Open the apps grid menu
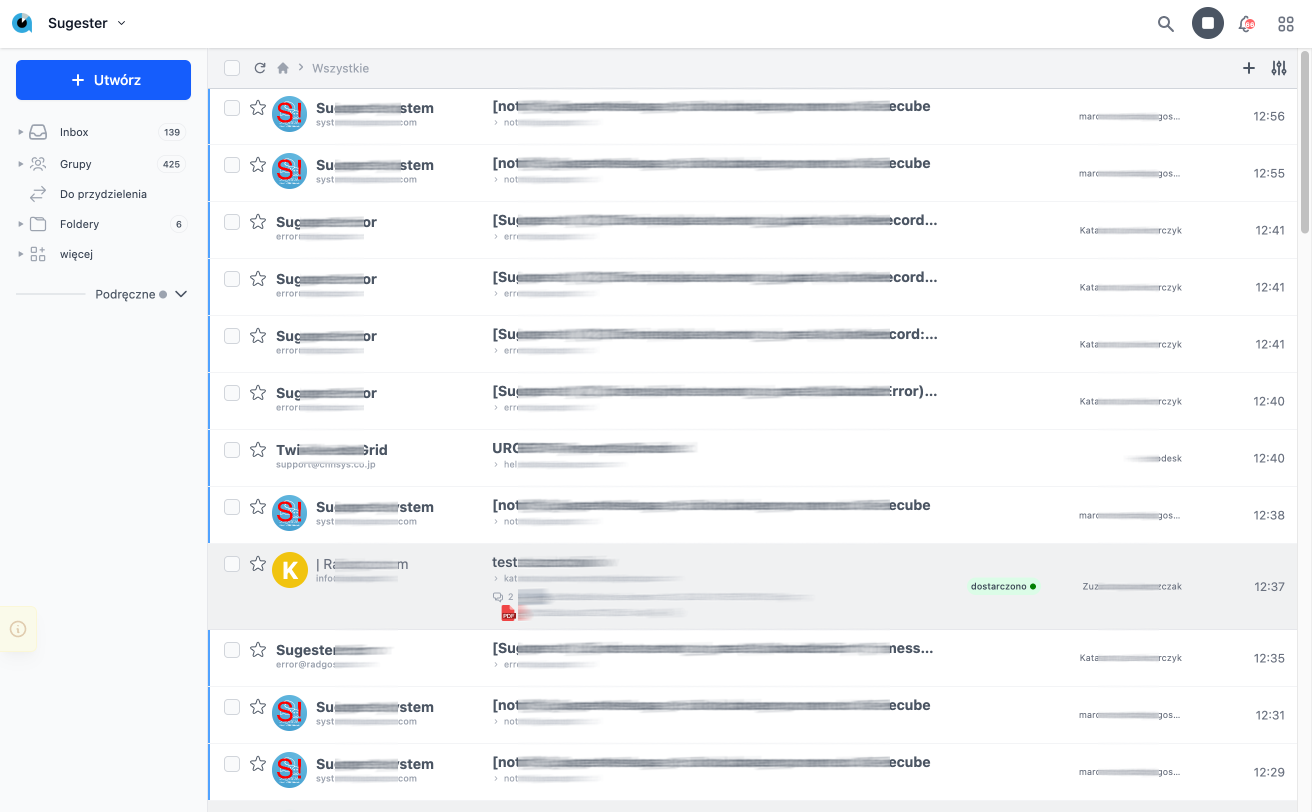This screenshot has width=1312, height=812. click(1286, 24)
